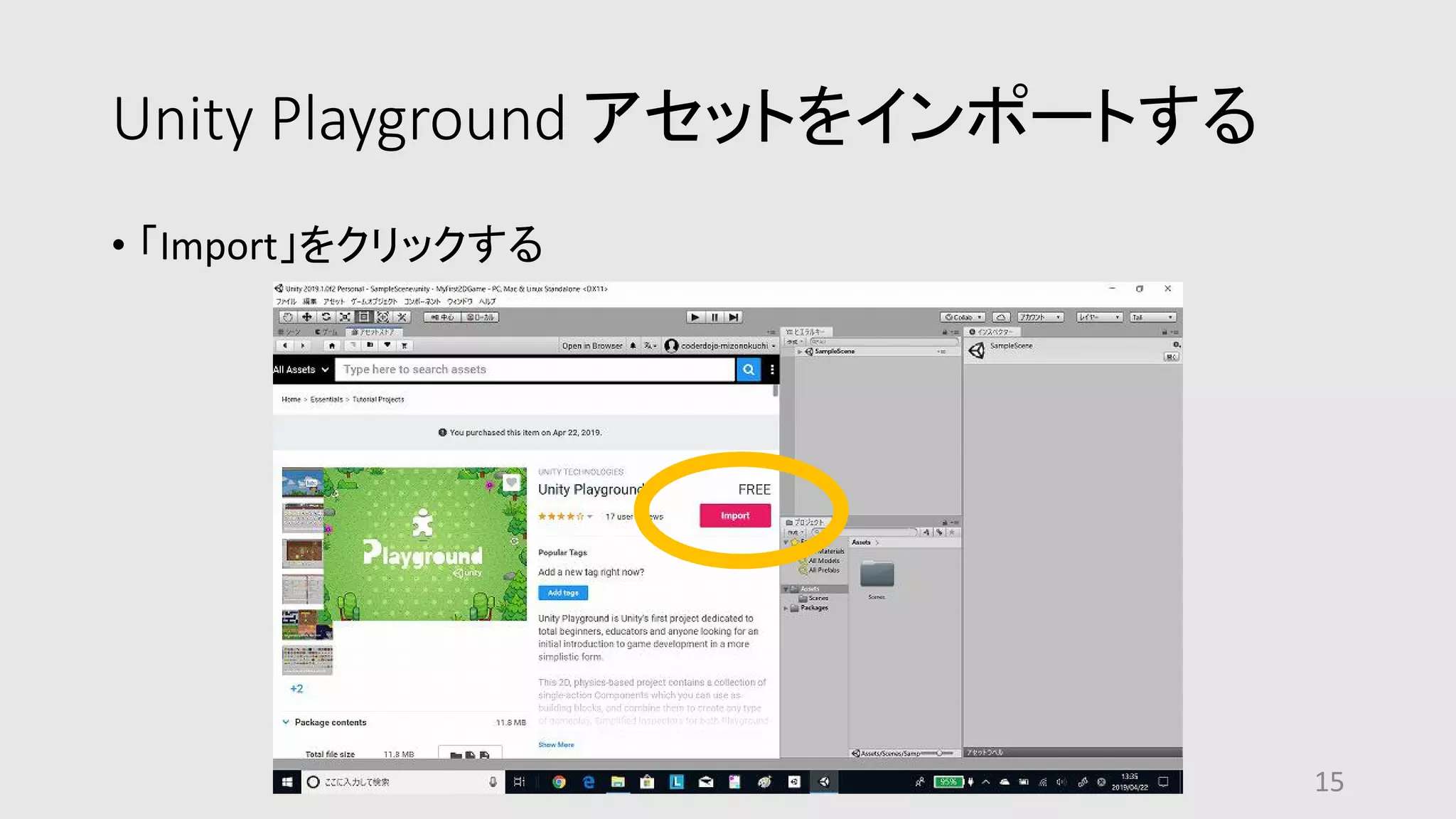Image resolution: width=1456 pixels, height=819 pixels.
Task: Open Tall layout dropdown
Action: click(x=1152, y=317)
